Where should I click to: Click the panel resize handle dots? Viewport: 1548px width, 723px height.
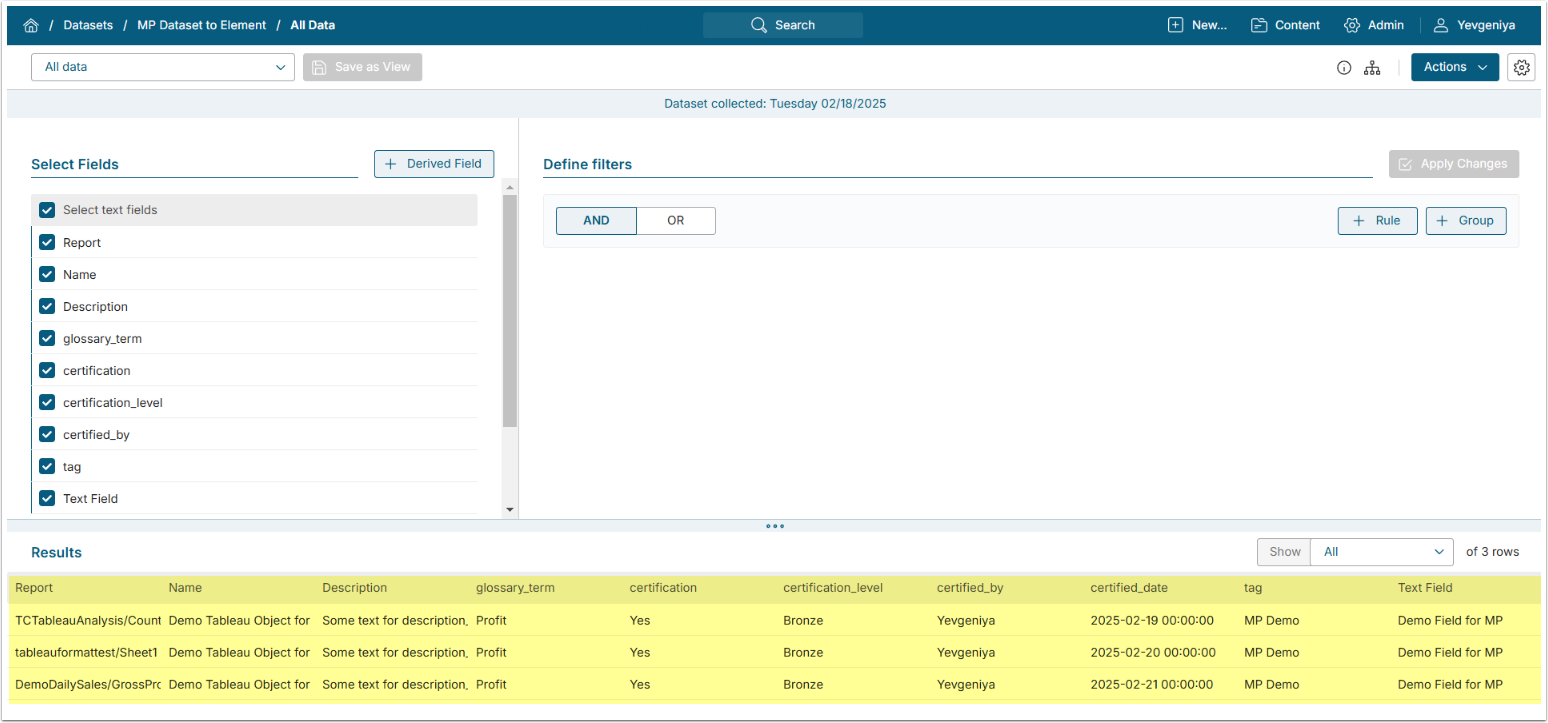click(x=774, y=526)
